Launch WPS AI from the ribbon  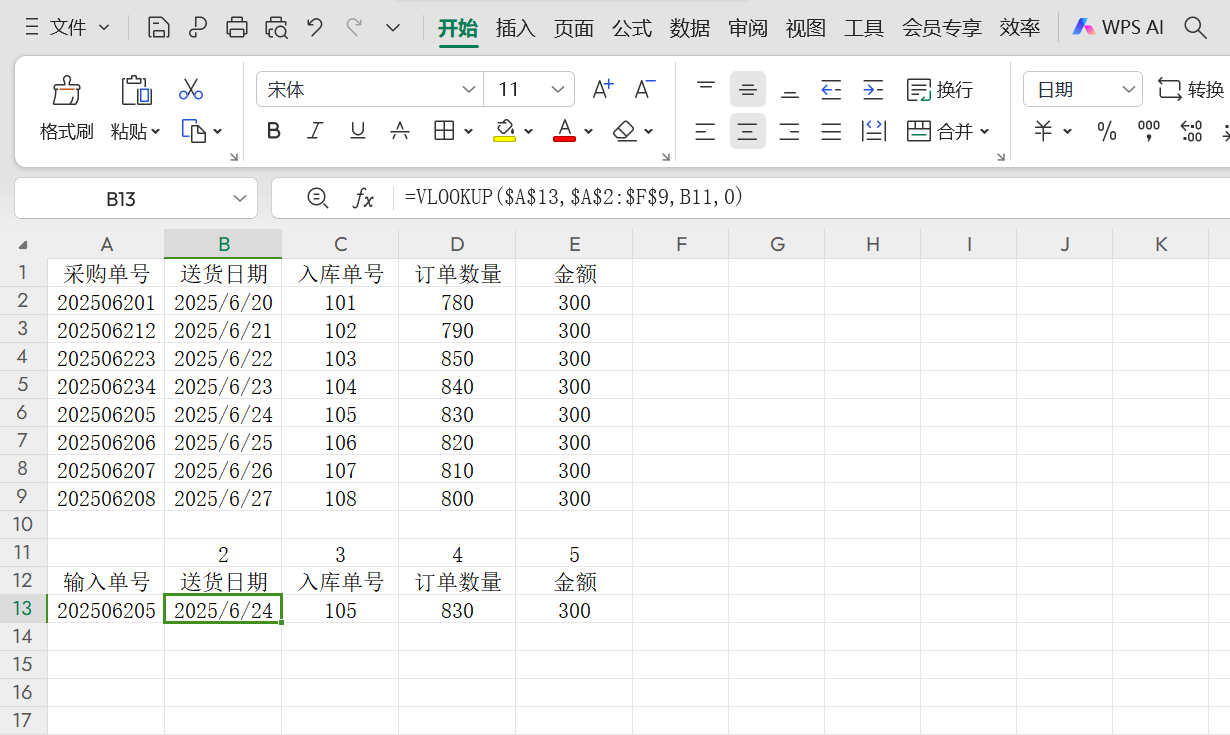tap(1118, 28)
